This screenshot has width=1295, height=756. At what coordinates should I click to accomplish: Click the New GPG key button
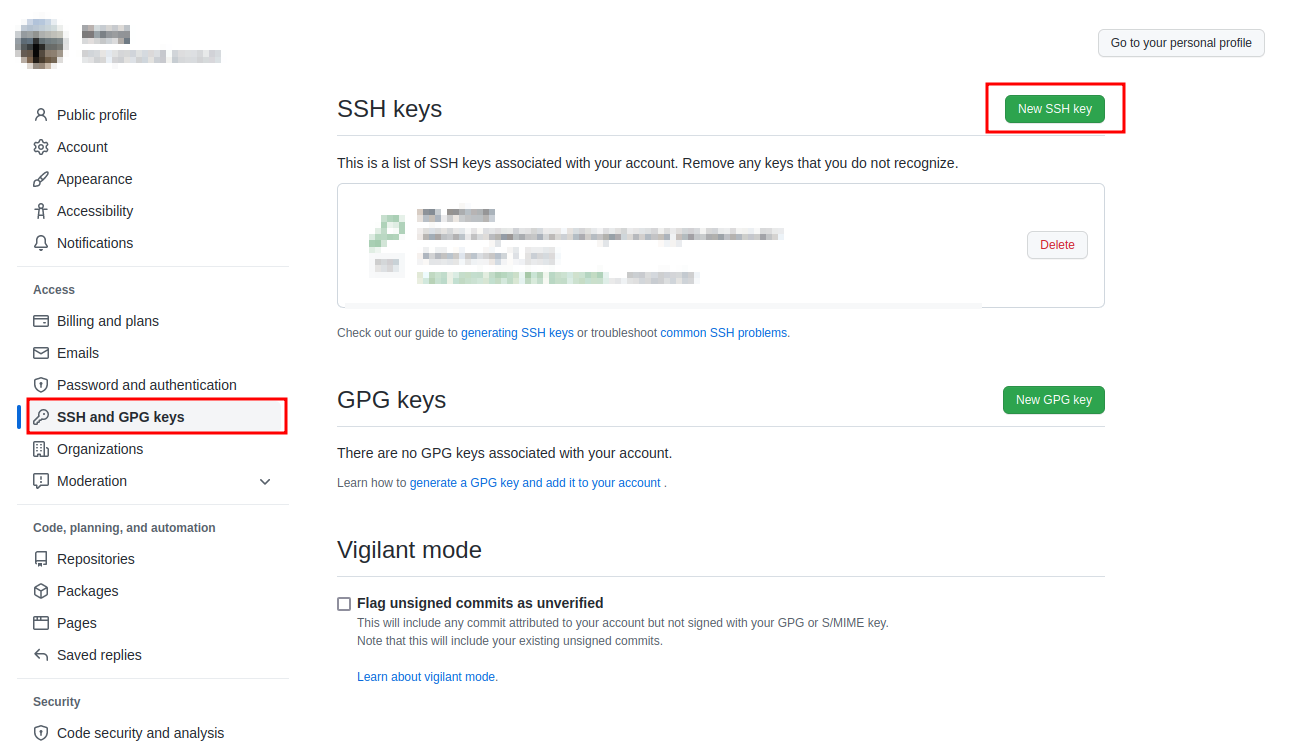1054,400
